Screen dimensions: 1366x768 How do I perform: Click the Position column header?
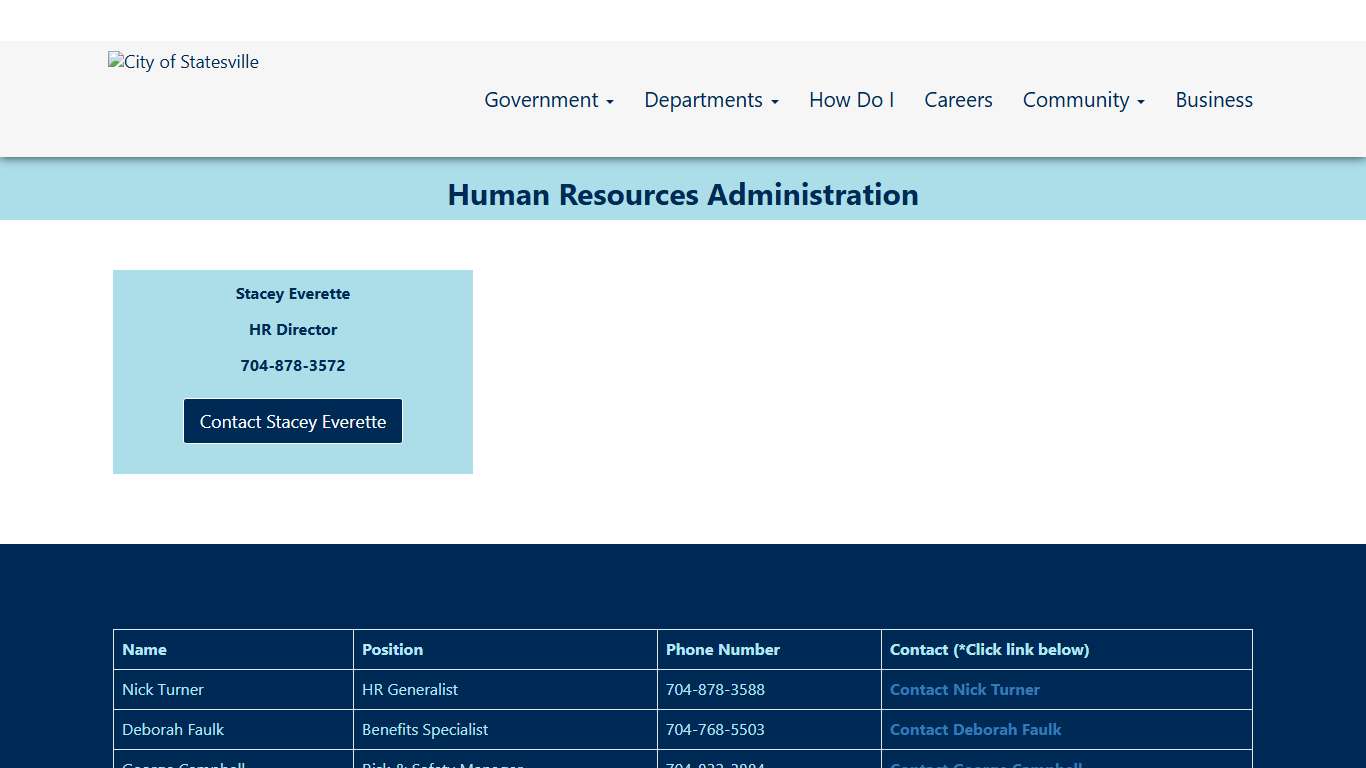[392, 649]
